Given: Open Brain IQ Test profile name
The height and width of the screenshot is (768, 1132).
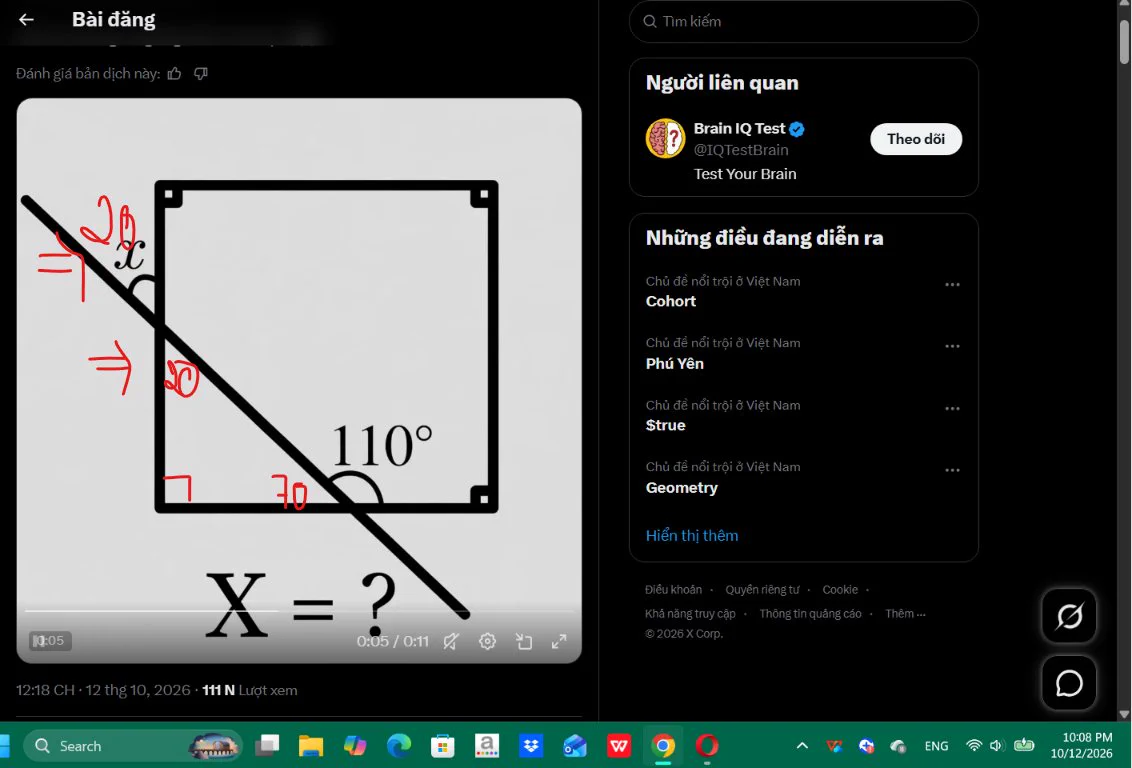Looking at the screenshot, I should [x=739, y=128].
